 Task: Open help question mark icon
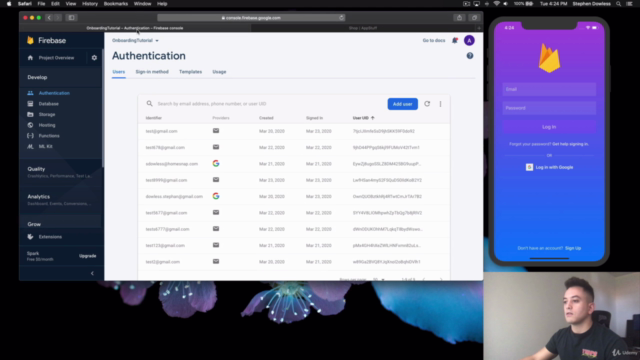tap(470, 56)
